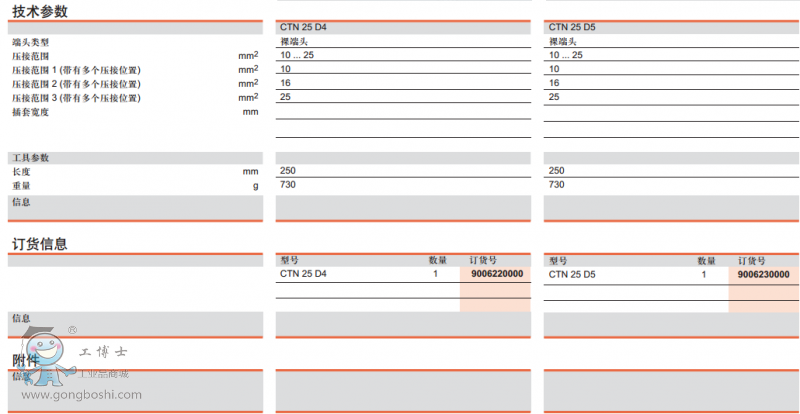
Task: Click 订货号 column header in D4 order table
Action: pyautogui.click(x=483, y=260)
